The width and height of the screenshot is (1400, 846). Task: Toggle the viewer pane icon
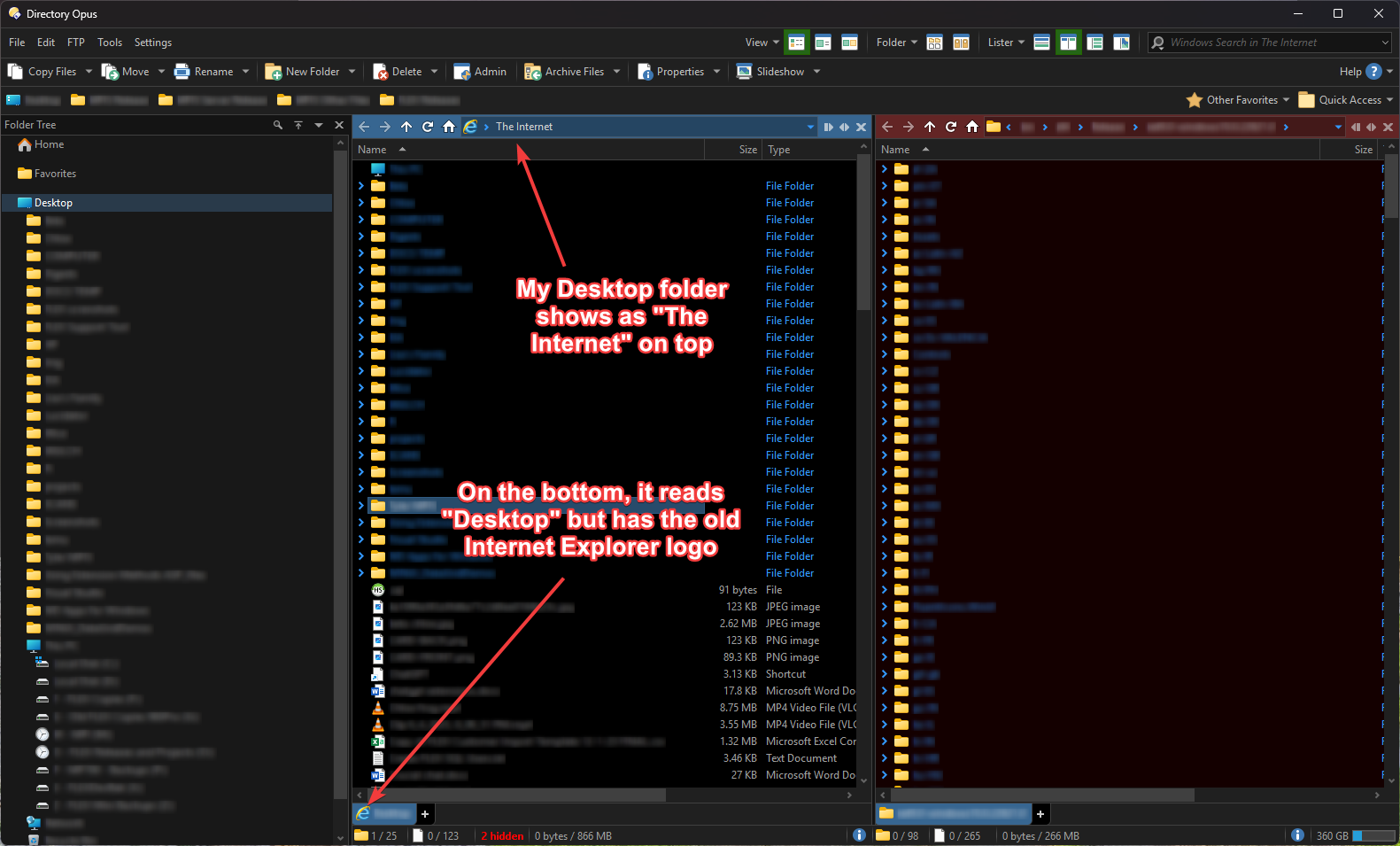1122,43
